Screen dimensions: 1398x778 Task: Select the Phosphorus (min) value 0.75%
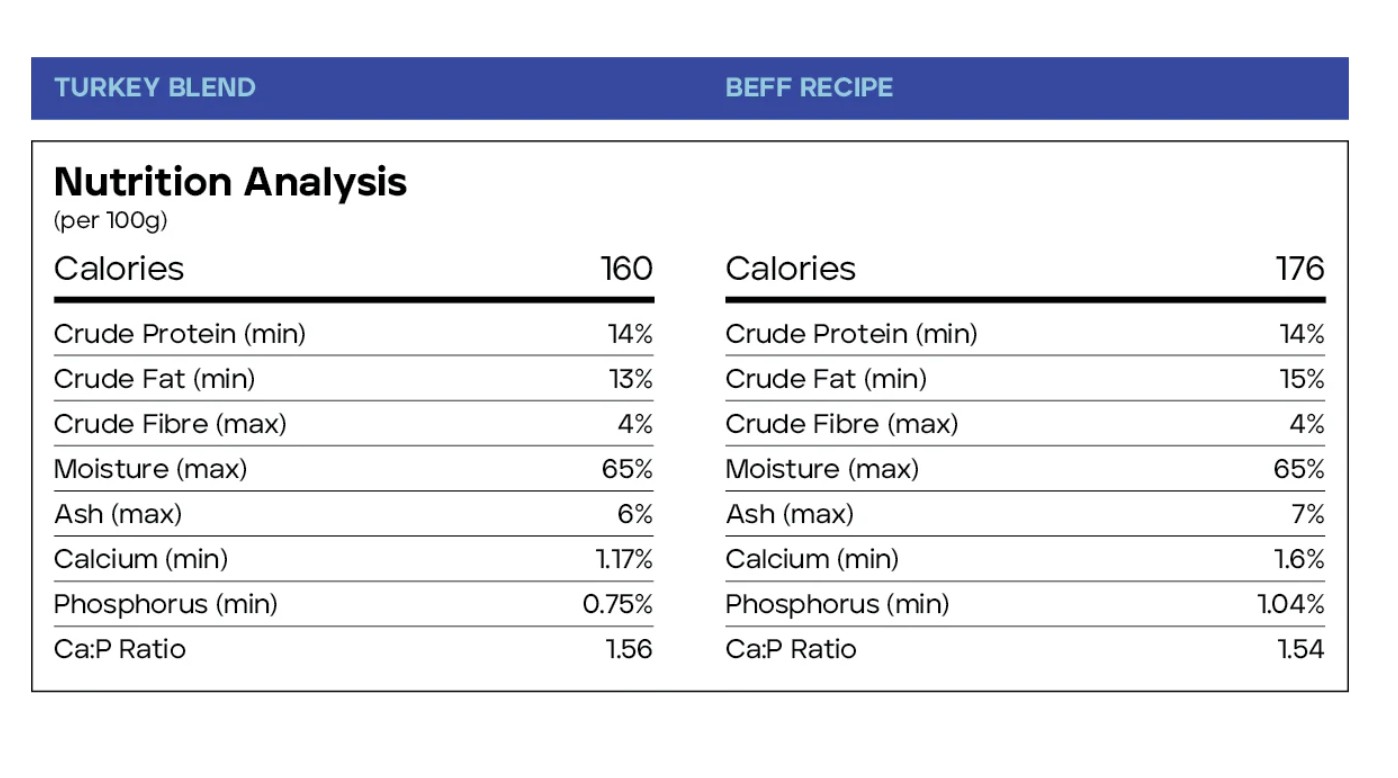click(618, 604)
